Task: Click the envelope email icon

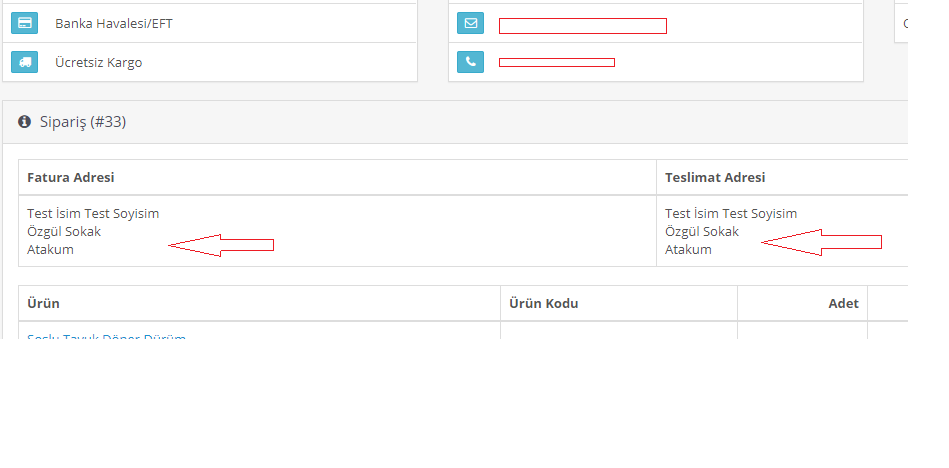Action: click(x=470, y=23)
